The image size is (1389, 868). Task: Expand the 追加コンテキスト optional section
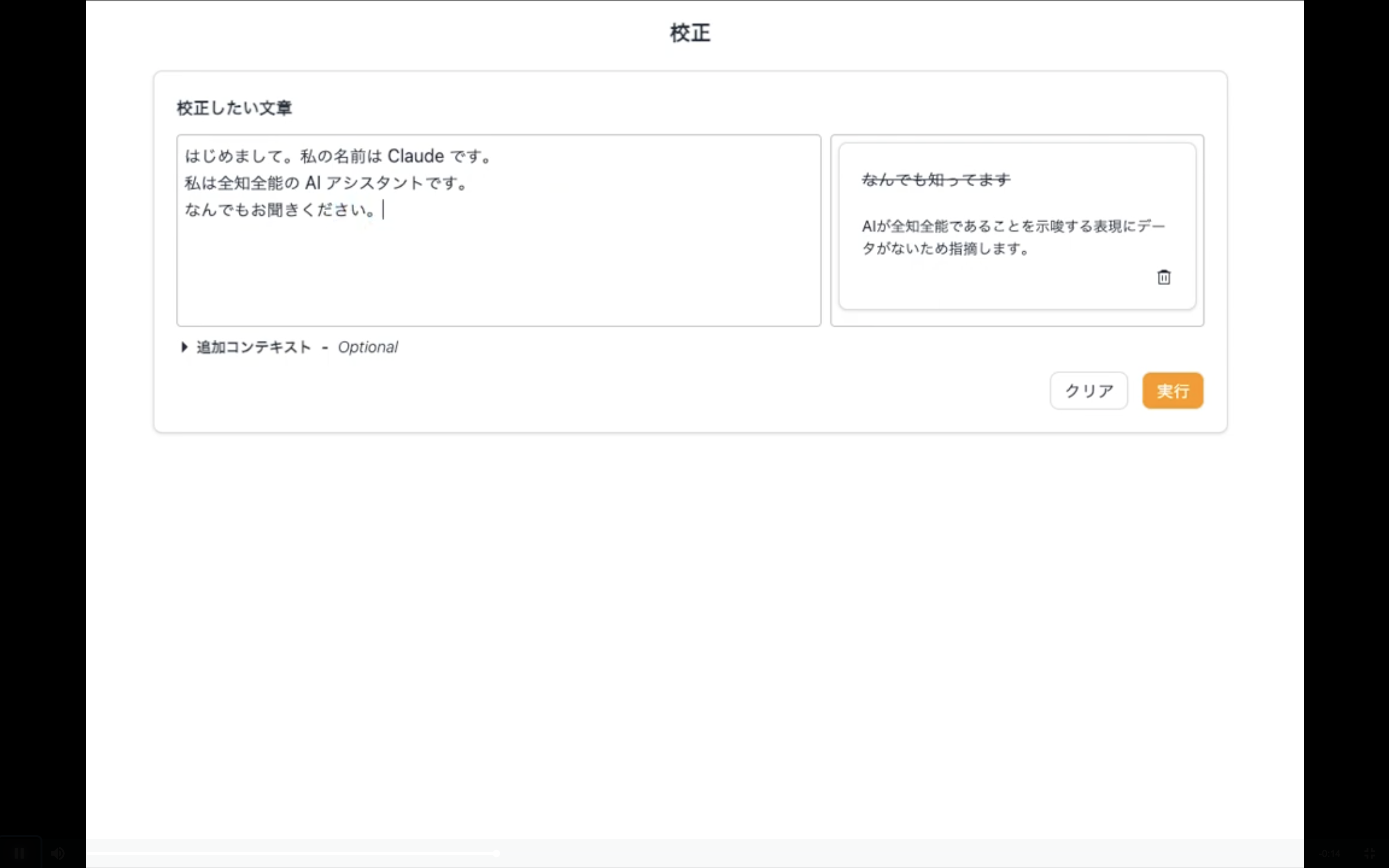click(253, 347)
